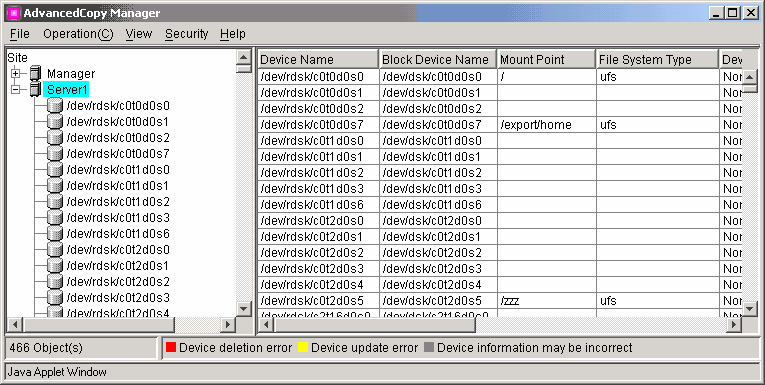Click disk icon for /dev/rdsk/c0t1d0s2 in tree
Screen dimensions: 765x385
pyautogui.click(x=55, y=202)
